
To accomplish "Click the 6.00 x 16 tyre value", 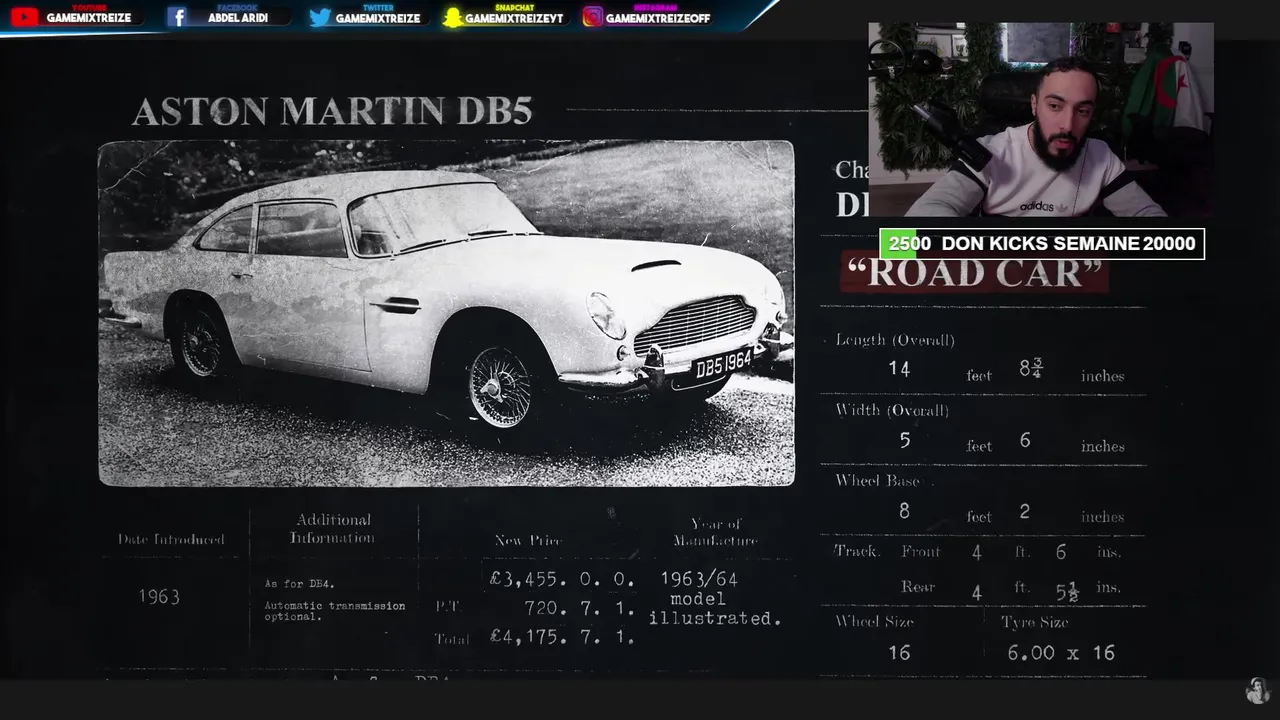I will pos(1061,653).
